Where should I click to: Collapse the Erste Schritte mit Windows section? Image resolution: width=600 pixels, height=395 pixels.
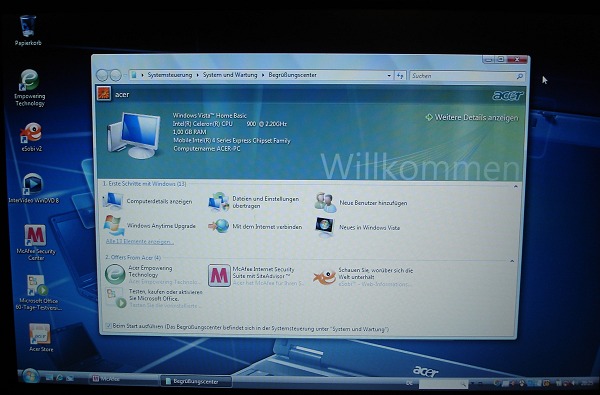pos(515,186)
